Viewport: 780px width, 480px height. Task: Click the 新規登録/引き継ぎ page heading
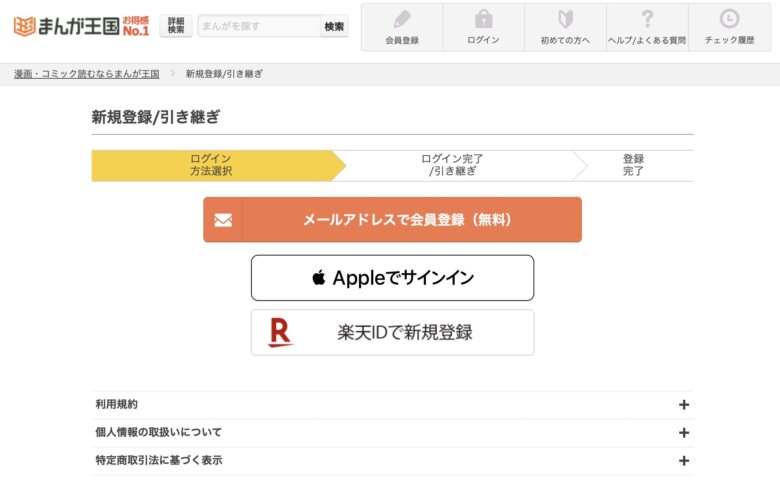pos(156,117)
